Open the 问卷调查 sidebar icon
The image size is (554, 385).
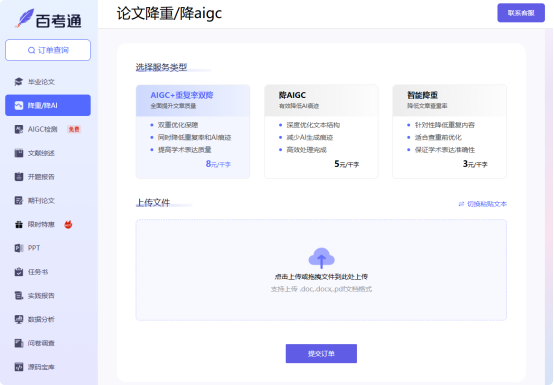point(18,343)
